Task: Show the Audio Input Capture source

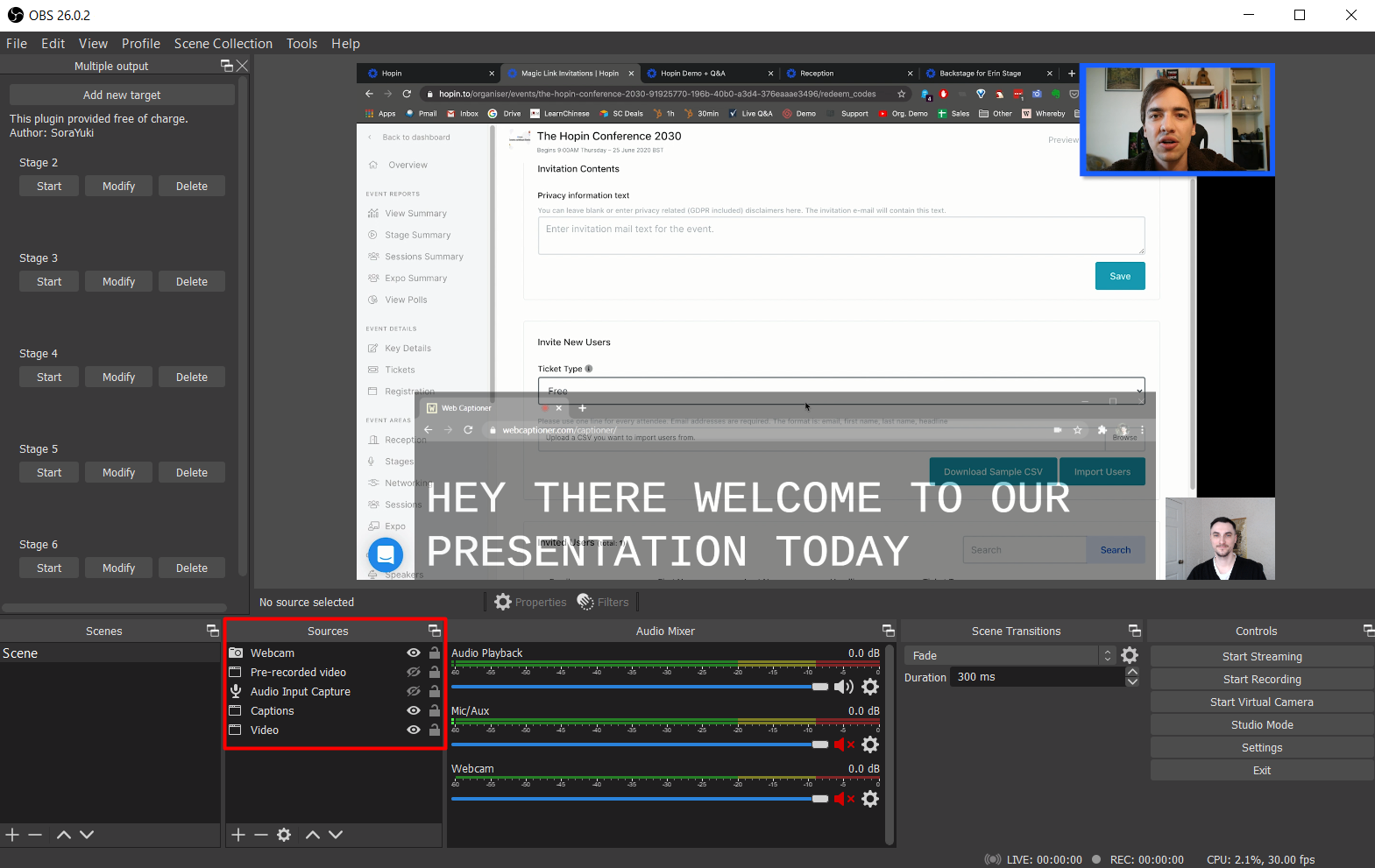Action: 414,691
